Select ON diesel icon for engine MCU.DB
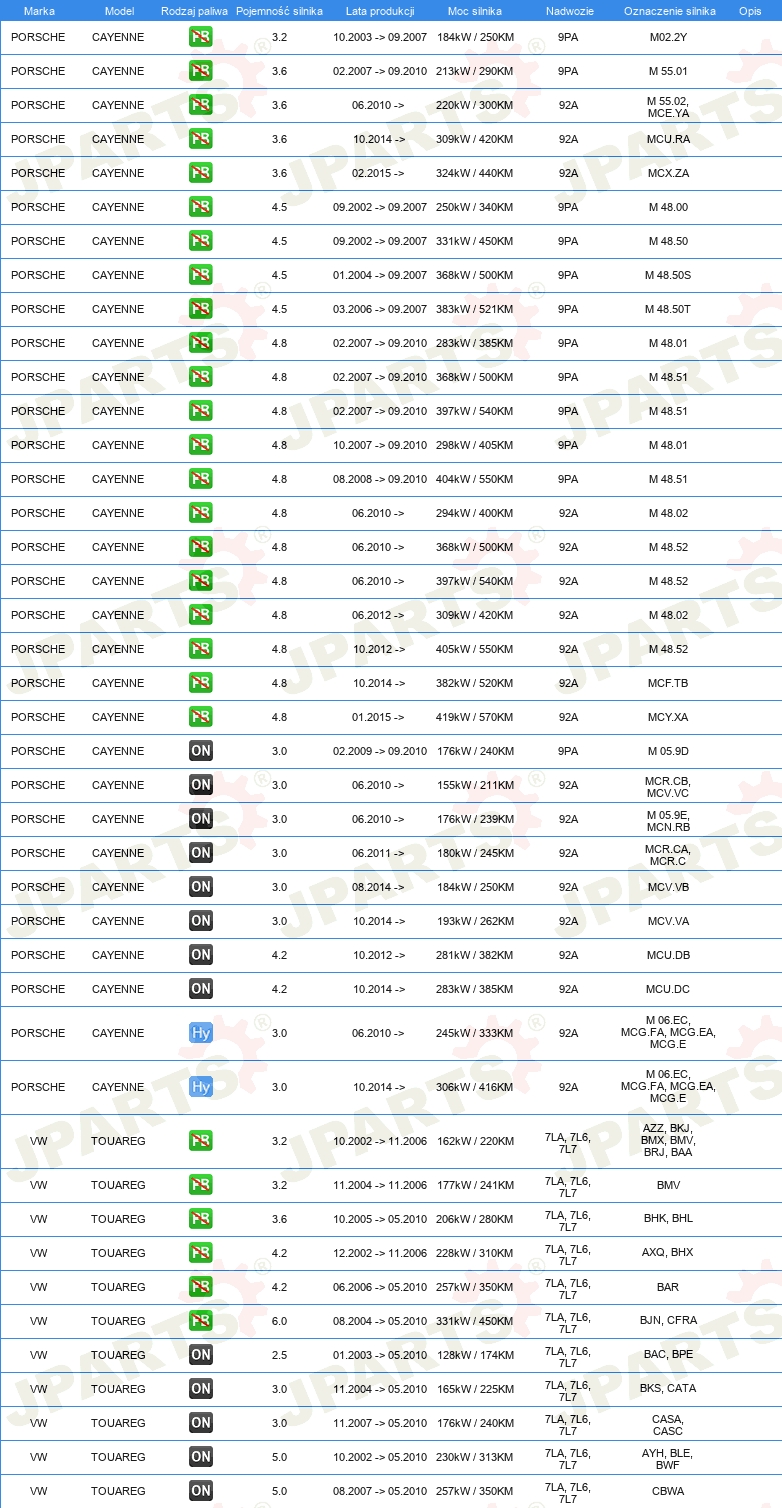Screen dimensions: 782x1508 (x=200, y=955)
